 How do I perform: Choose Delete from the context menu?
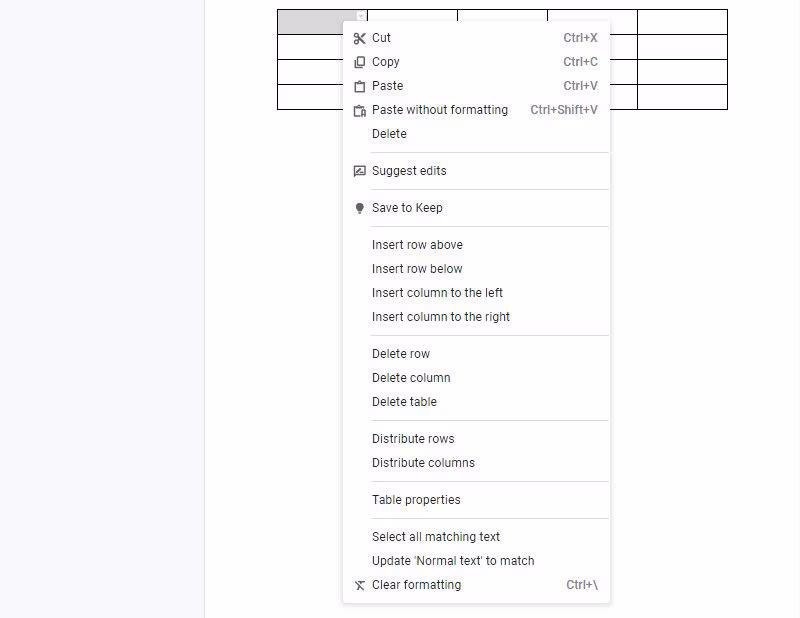[389, 134]
